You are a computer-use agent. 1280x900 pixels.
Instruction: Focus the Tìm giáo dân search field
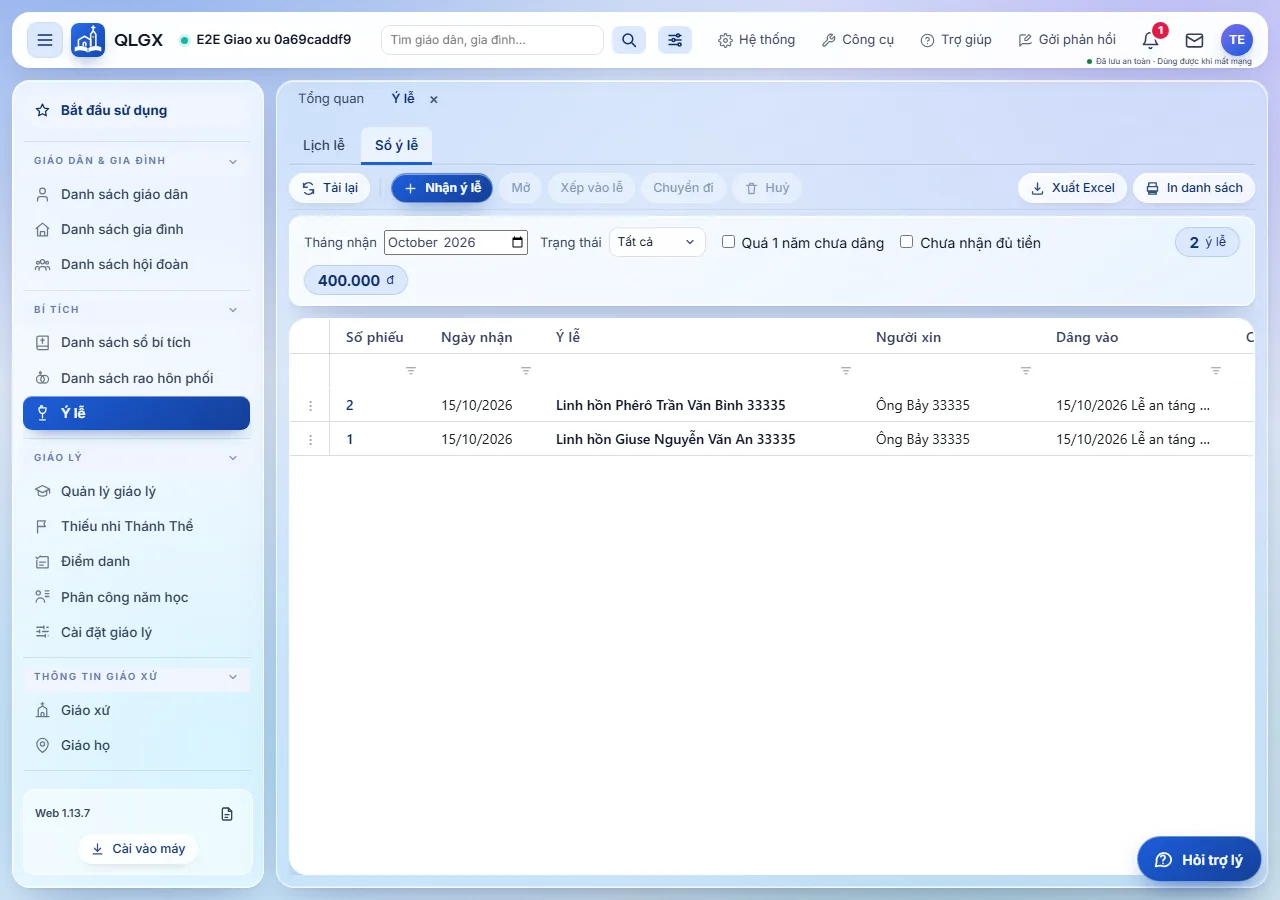[x=492, y=40]
